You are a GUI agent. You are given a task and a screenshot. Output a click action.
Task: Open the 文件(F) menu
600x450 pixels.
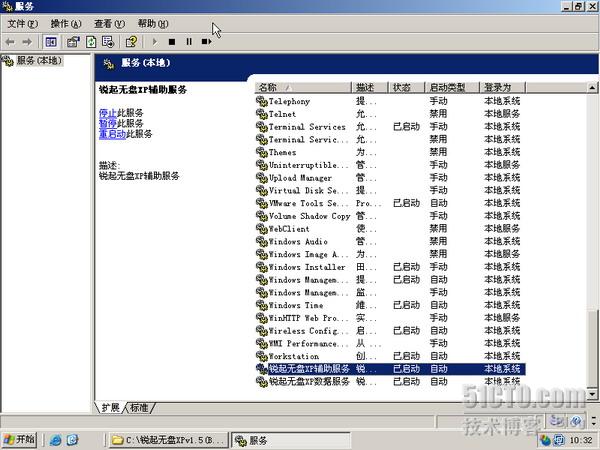click(x=23, y=24)
